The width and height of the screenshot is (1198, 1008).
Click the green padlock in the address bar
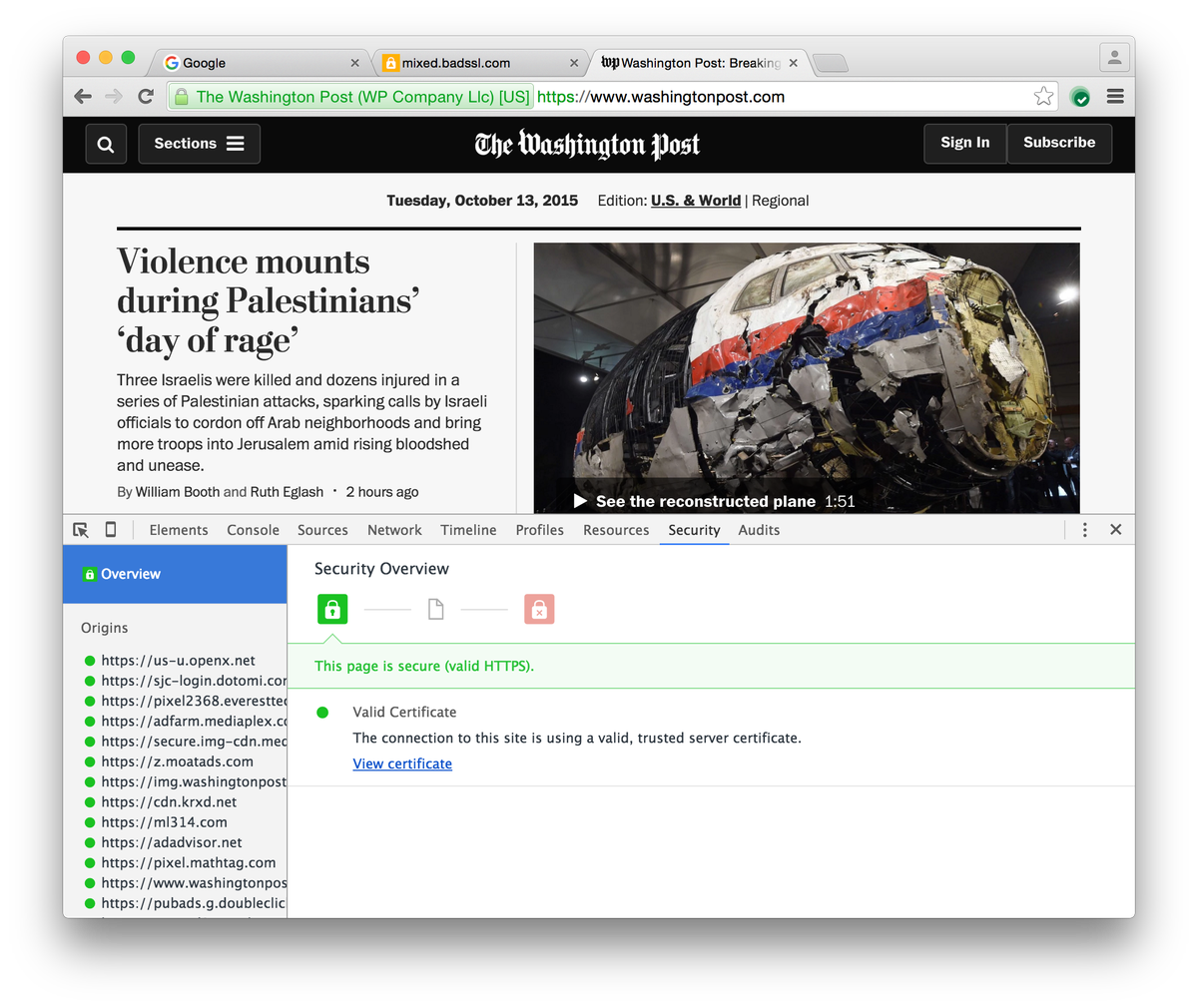pyautogui.click(x=181, y=97)
